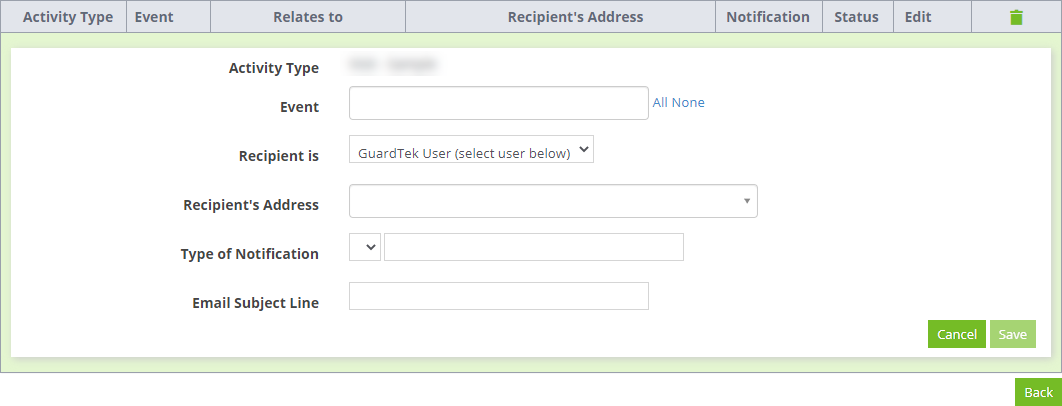Click the Save button

[1013, 334]
